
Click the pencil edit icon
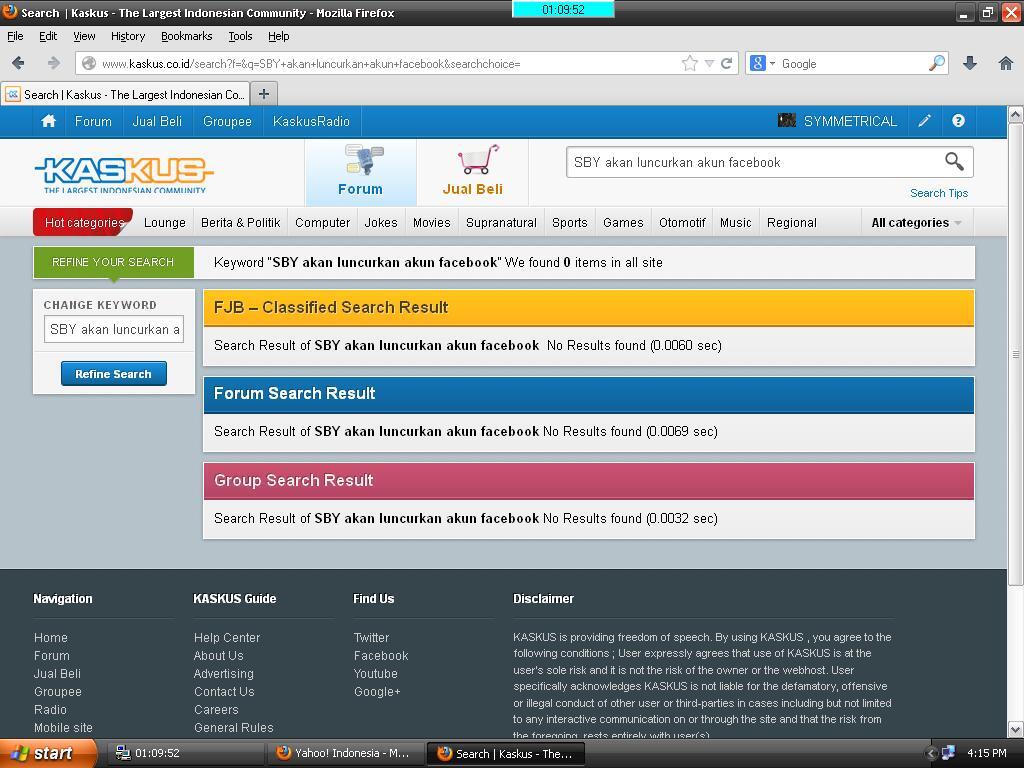[924, 121]
